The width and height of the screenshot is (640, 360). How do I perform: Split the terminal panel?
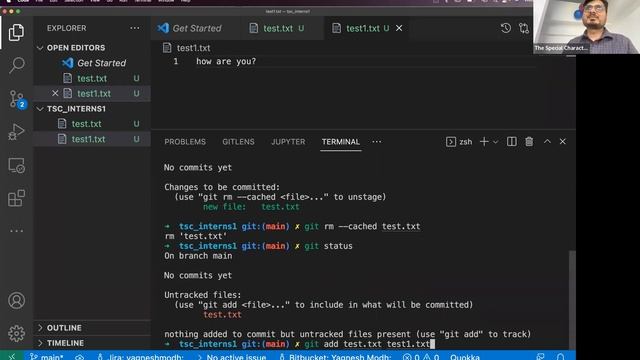(x=511, y=142)
